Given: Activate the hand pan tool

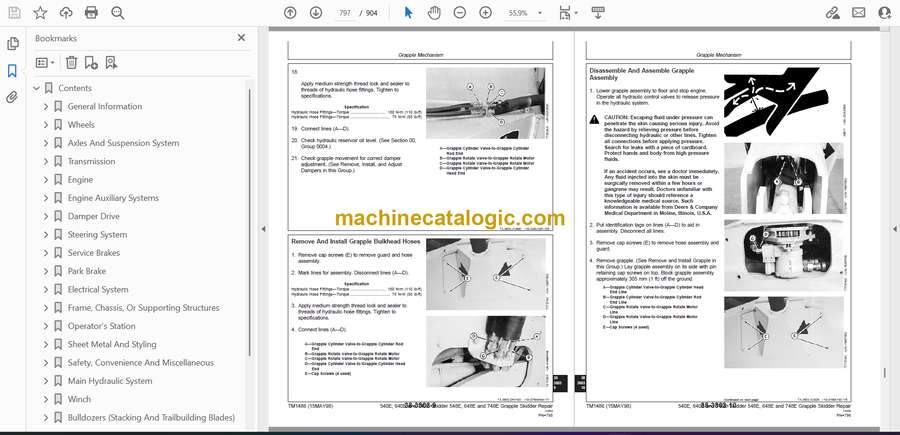Looking at the screenshot, I should click(434, 13).
